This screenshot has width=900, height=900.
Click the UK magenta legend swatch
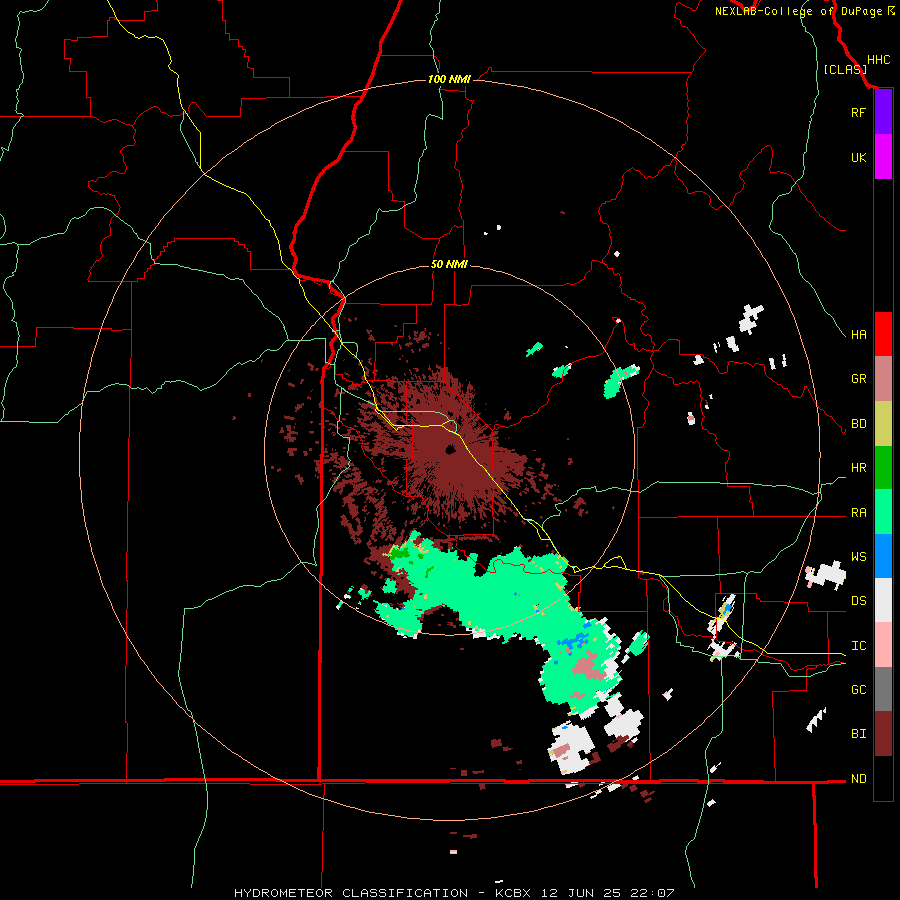coord(883,157)
